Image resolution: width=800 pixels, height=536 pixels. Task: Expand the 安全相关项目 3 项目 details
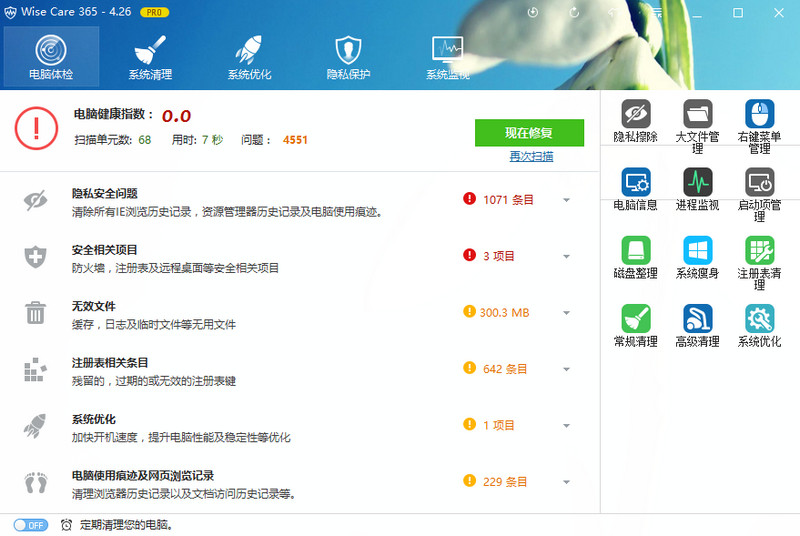tap(566, 256)
